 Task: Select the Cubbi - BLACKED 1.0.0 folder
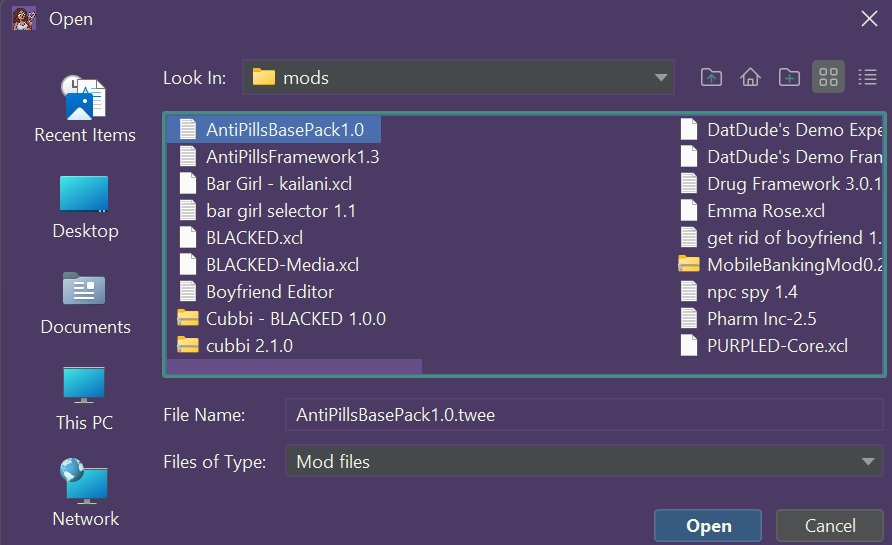point(295,319)
